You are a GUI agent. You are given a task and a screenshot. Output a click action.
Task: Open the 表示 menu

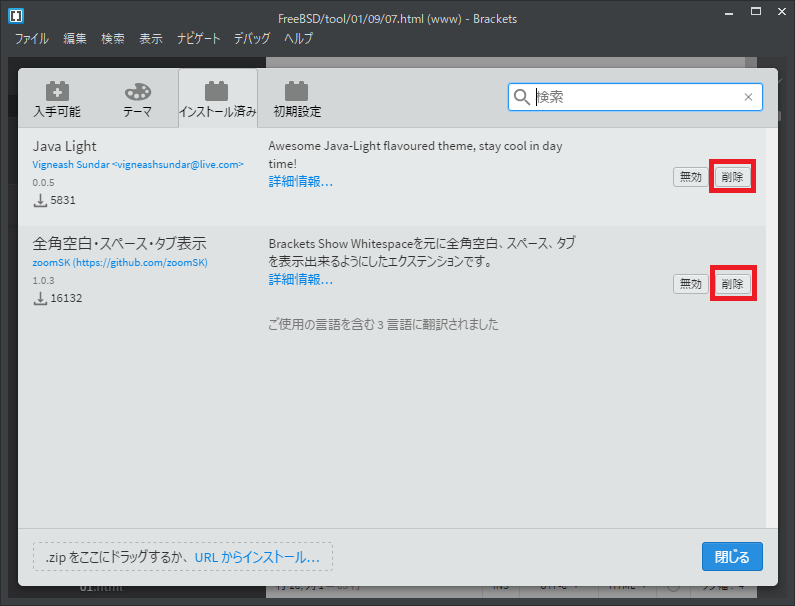point(151,39)
